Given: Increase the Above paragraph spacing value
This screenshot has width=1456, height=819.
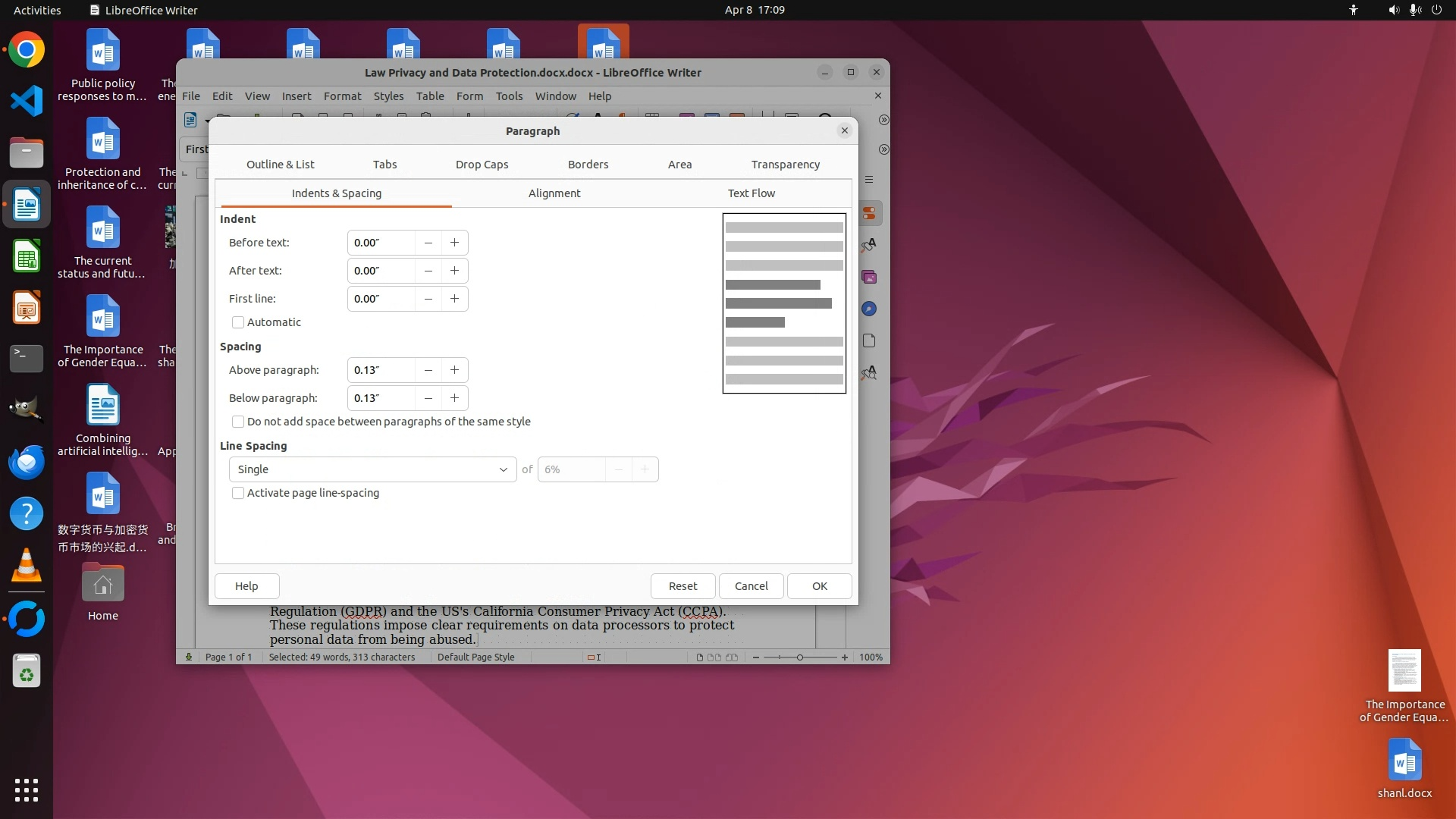Looking at the screenshot, I should pos(454,370).
